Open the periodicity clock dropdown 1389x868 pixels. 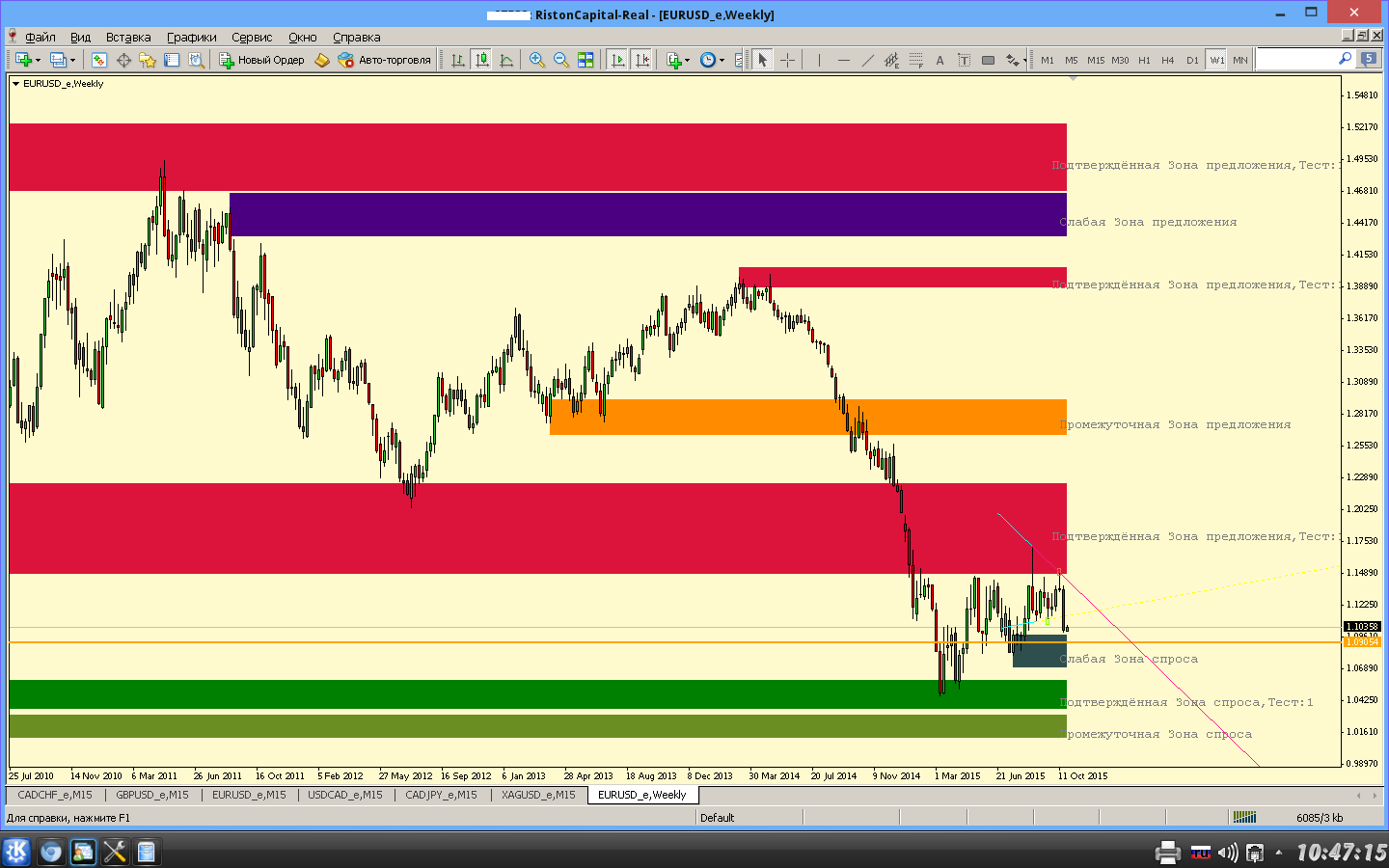click(722, 61)
